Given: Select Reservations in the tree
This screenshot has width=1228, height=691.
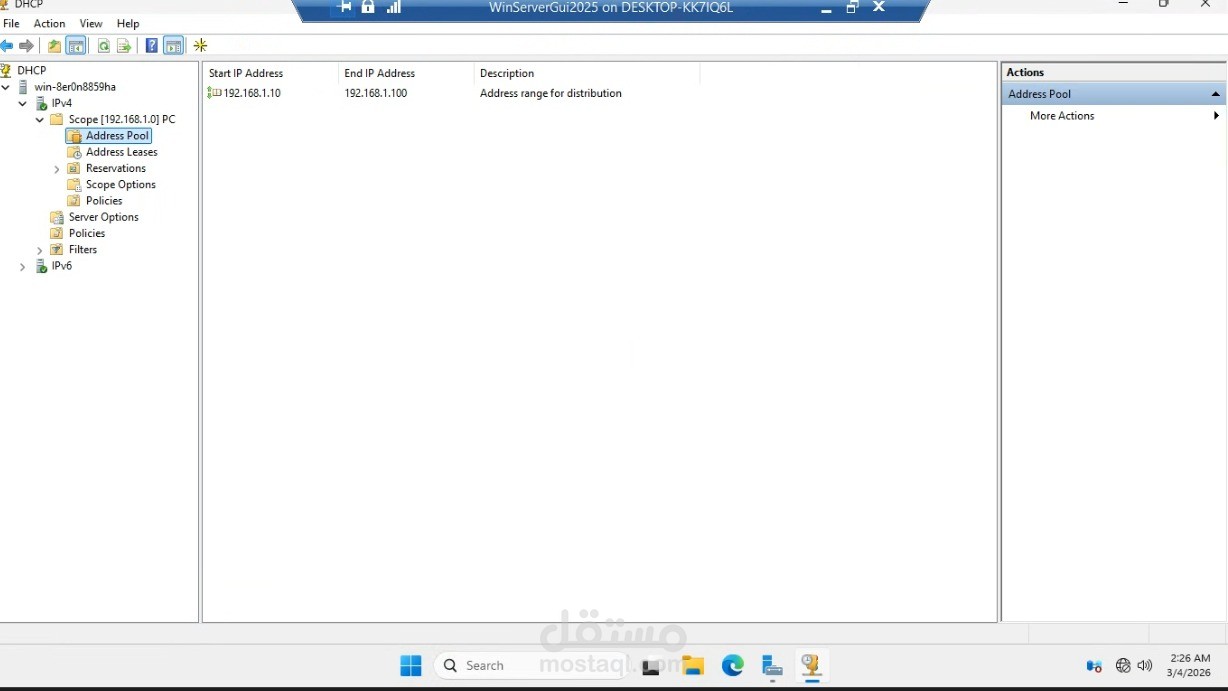Looking at the screenshot, I should (116, 168).
